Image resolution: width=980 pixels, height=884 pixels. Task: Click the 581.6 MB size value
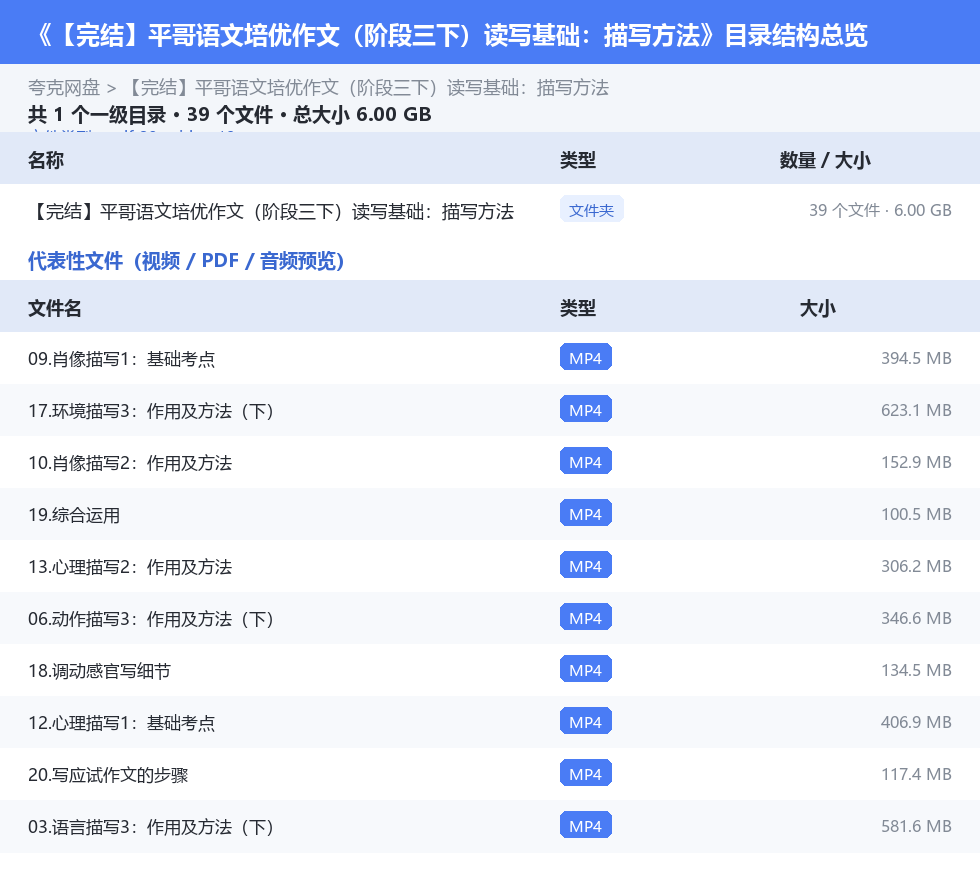[916, 825]
